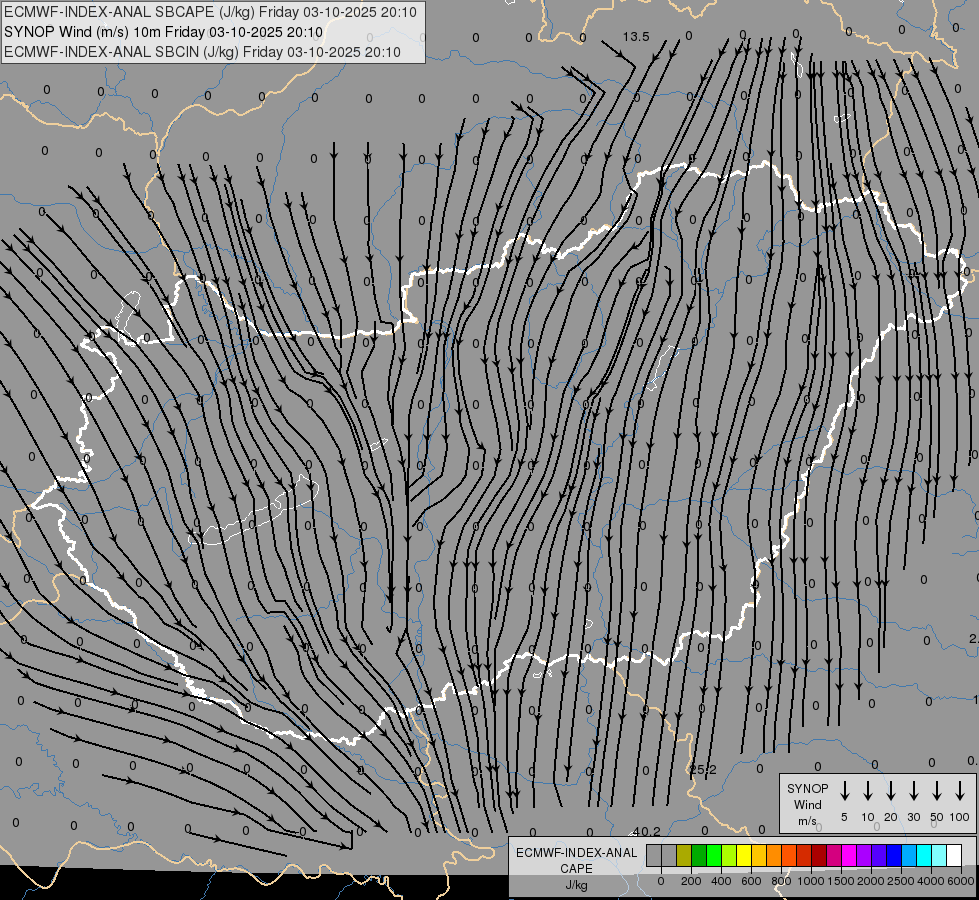The height and width of the screenshot is (900, 979).
Task: Click the first gray CAPE scale swatch
Action: pos(654,855)
